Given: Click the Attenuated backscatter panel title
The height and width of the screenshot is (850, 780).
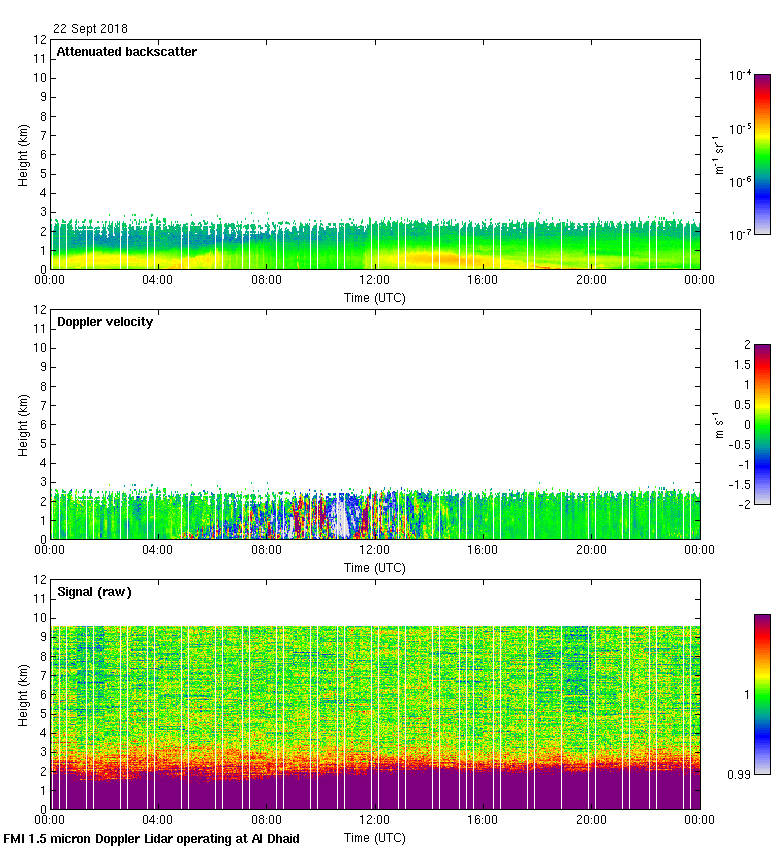Looking at the screenshot, I should [126, 52].
